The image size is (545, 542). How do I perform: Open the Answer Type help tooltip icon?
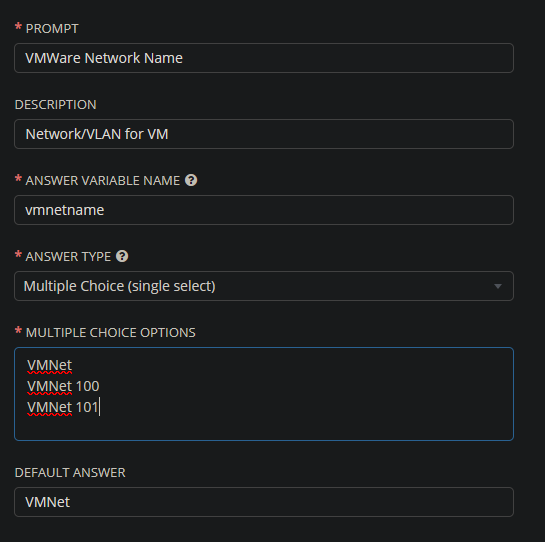tap(122, 256)
